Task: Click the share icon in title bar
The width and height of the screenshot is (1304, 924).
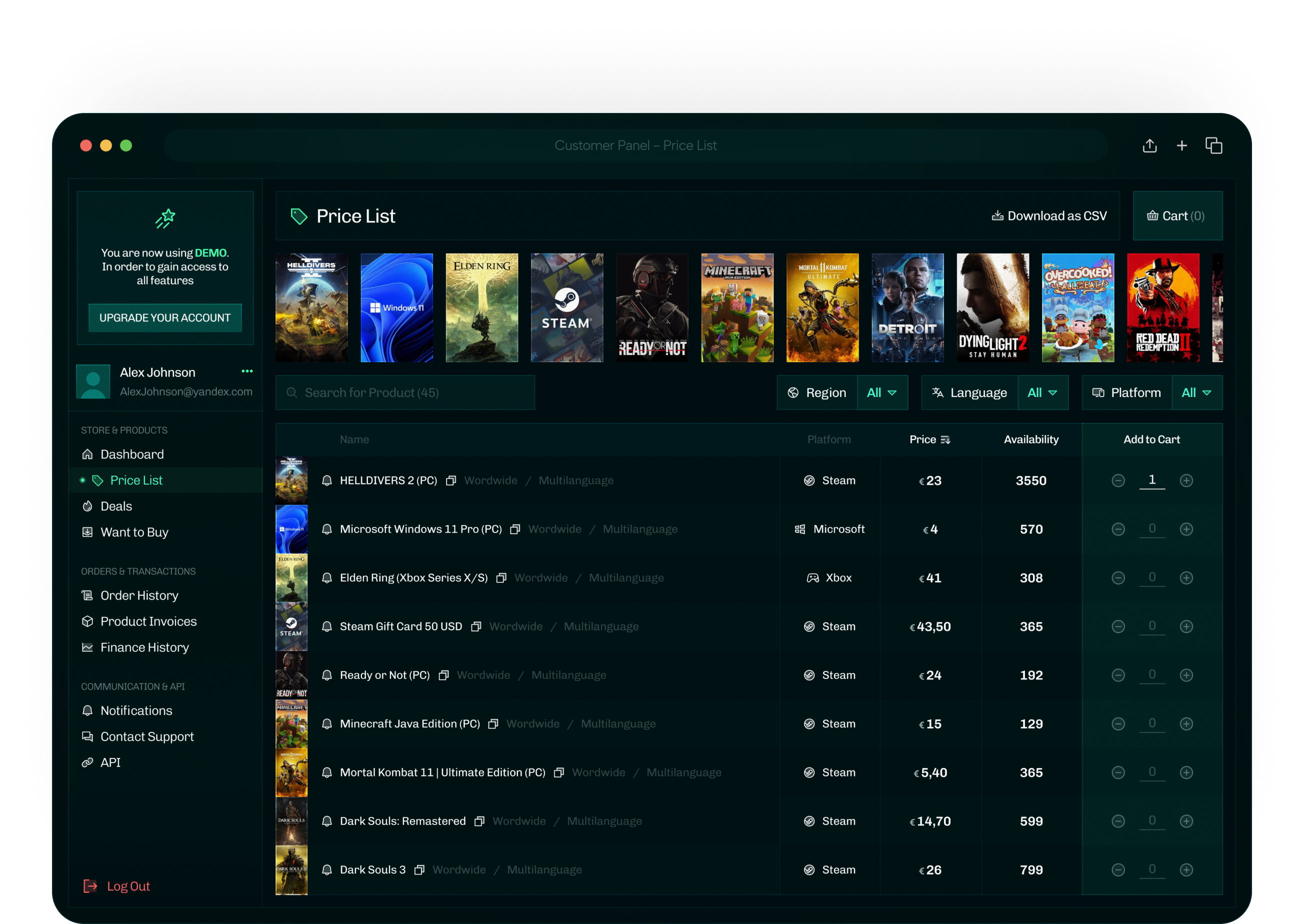Action: [1150, 146]
